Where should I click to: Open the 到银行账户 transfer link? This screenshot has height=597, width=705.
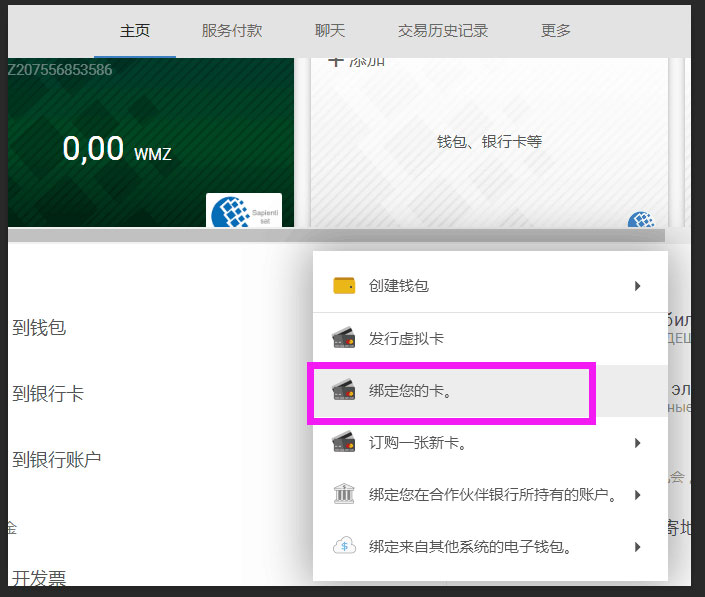(x=57, y=460)
